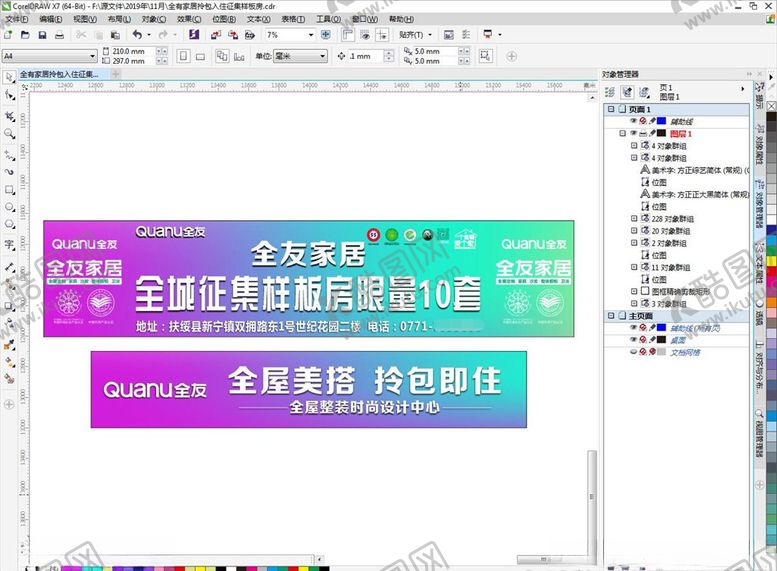
Task: Open the 文件(F) menu
Action: tap(17, 19)
